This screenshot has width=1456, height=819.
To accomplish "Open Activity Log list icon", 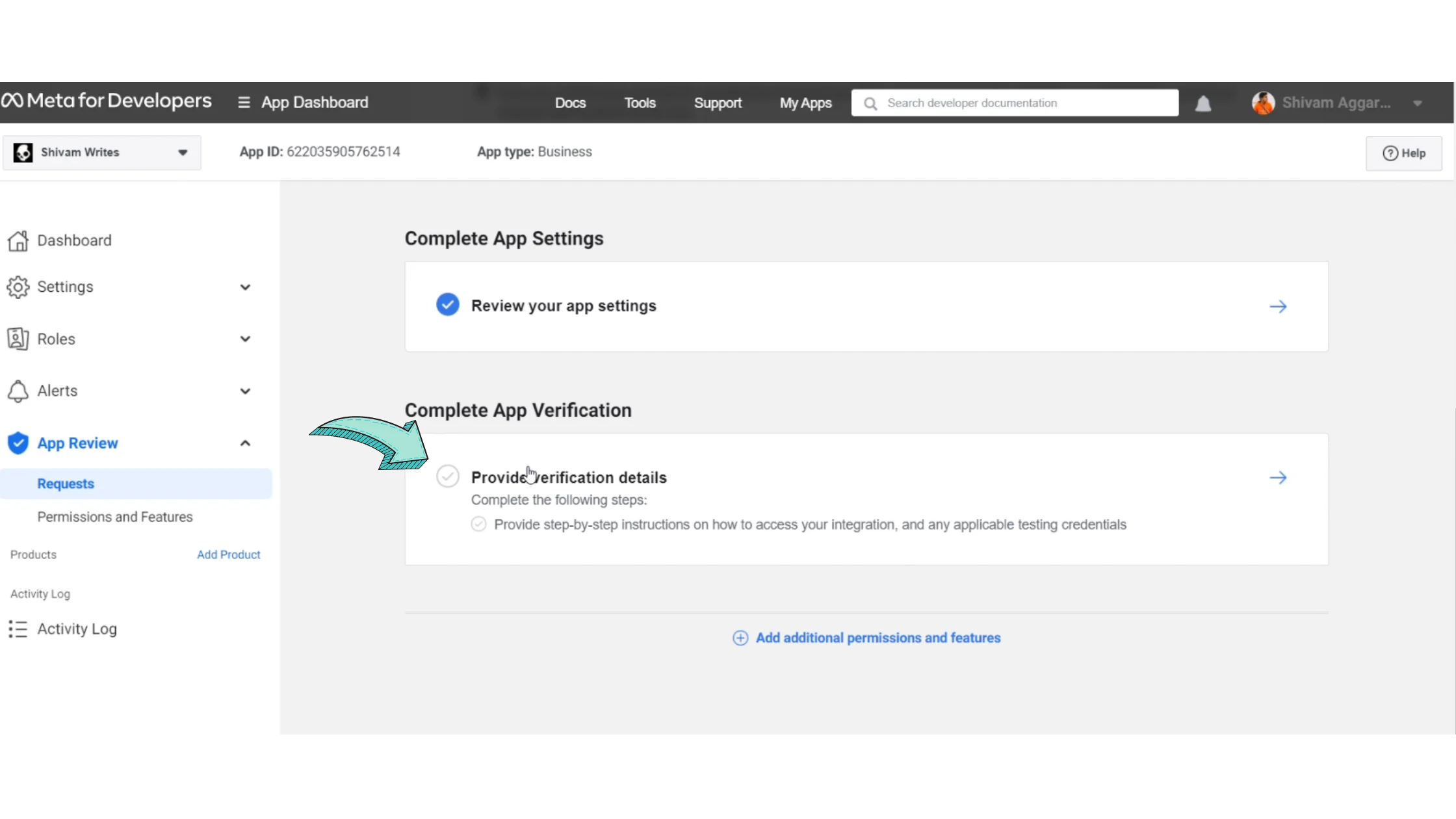I will tap(18, 629).
